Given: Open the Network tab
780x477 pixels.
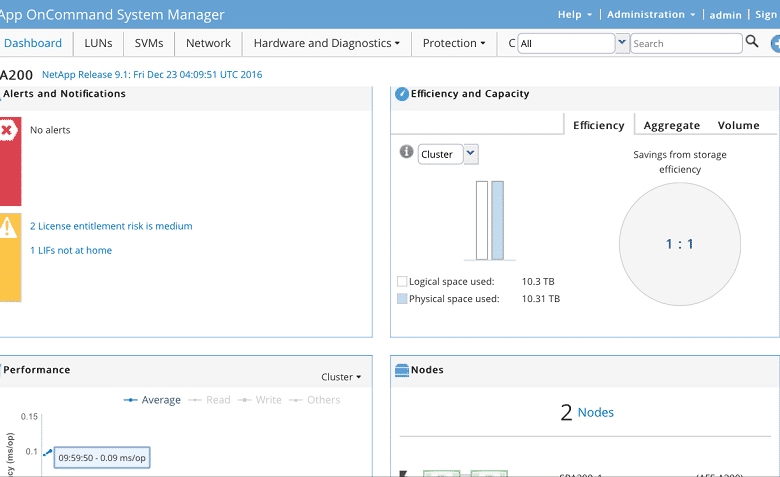Looking at the screenshot, I should (208, 43).
